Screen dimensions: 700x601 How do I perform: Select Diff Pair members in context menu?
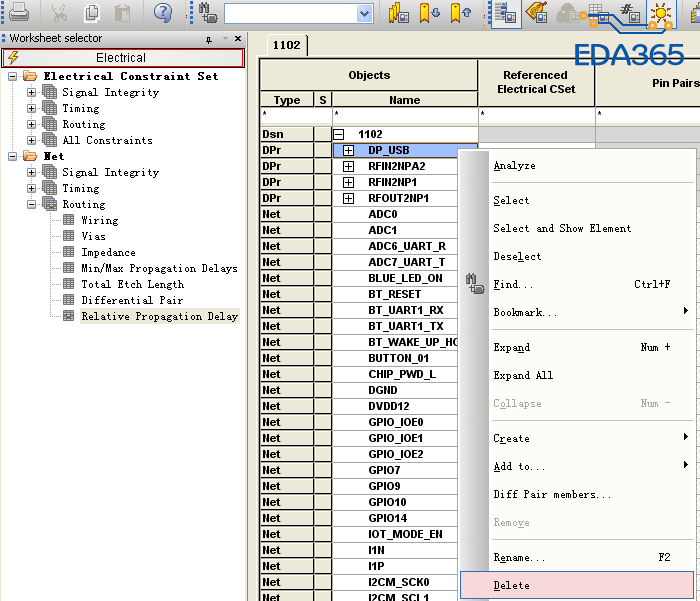pyautogui.click(x=552, y=494)
